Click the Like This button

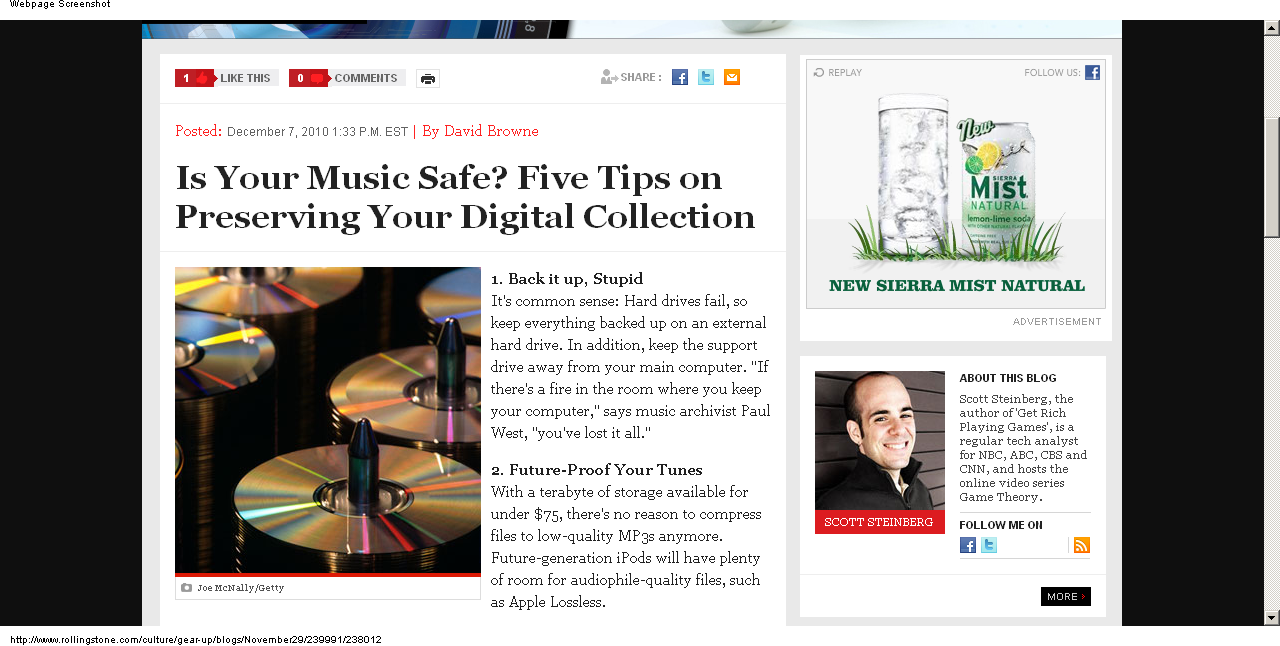[226, 78]
